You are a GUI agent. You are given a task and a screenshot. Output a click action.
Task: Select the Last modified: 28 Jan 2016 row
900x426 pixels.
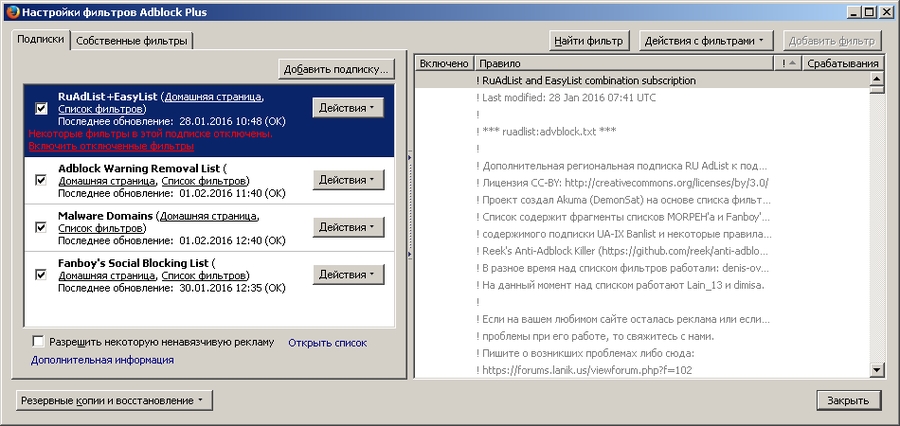642,98
